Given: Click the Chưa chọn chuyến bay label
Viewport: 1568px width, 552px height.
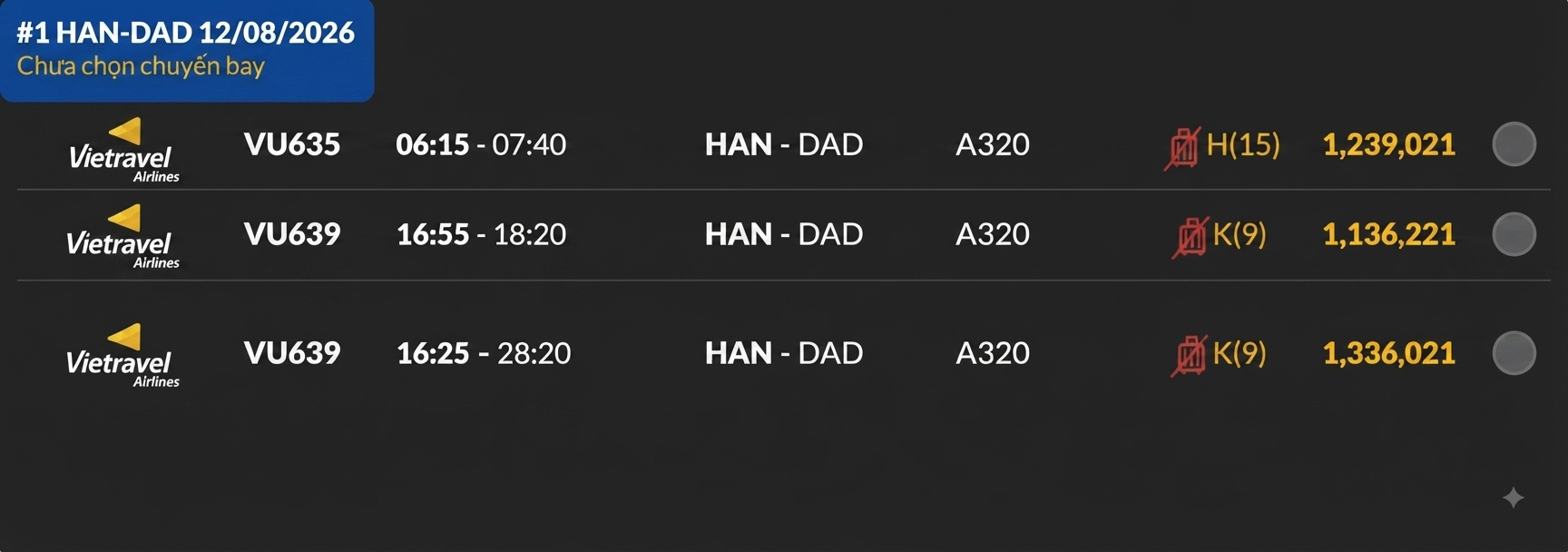Looking at the screenshot, I should (141, 66).
